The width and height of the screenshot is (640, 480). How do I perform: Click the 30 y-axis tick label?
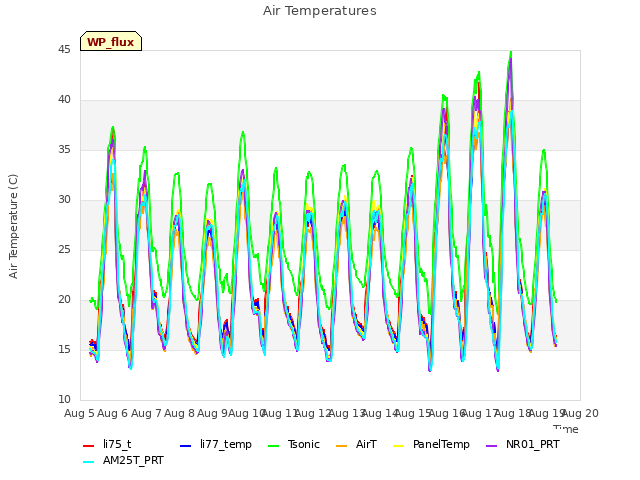coord(64,200)
